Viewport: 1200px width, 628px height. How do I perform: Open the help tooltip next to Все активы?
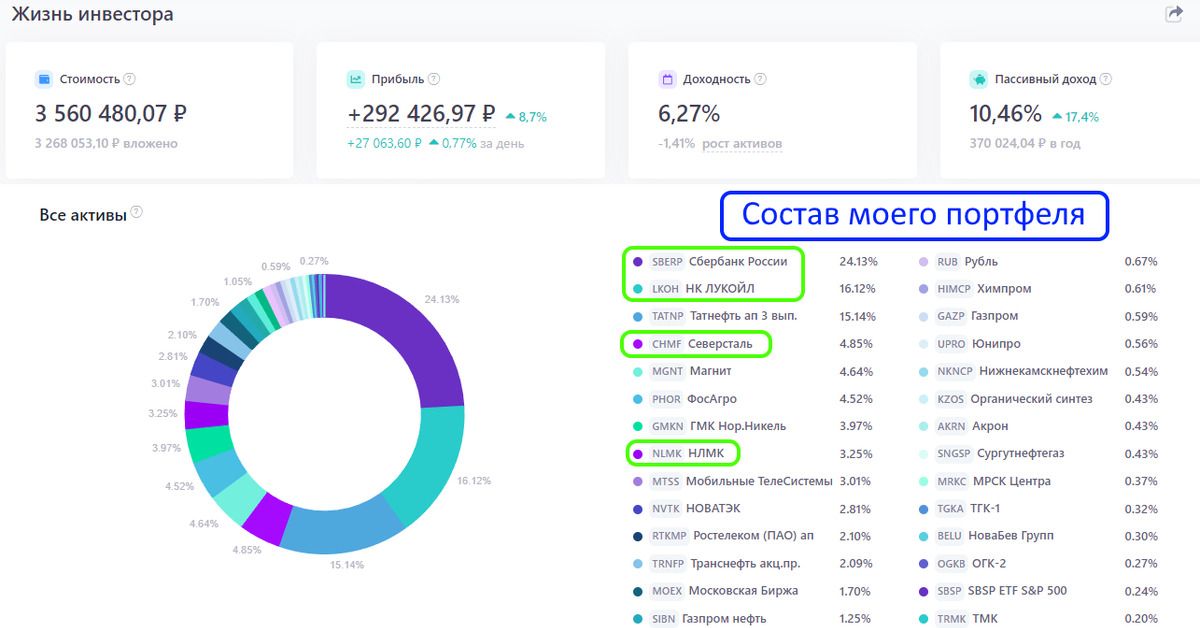137,212
